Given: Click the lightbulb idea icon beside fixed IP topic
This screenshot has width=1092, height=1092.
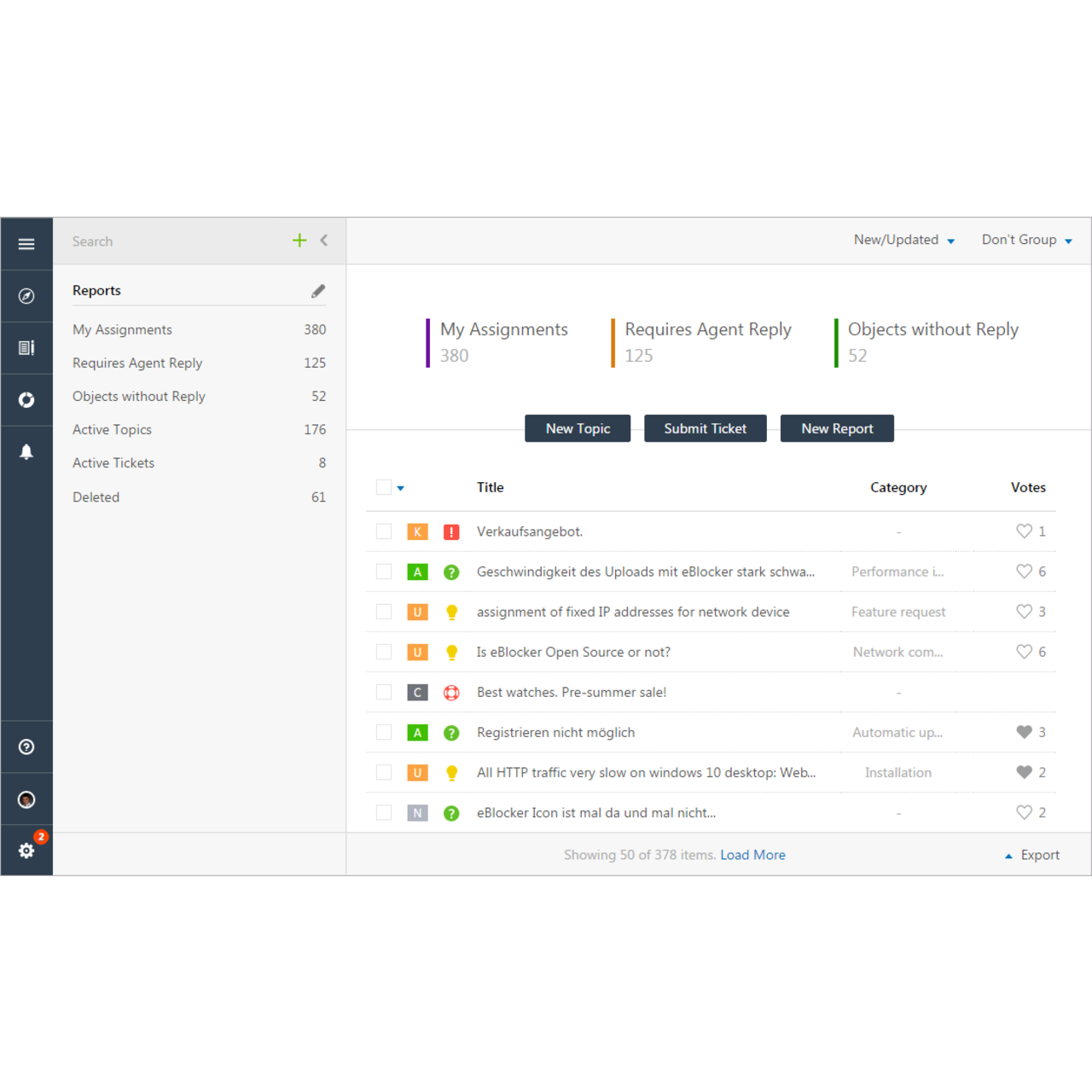Looking at the screenshot, I should tap(451, 612).
